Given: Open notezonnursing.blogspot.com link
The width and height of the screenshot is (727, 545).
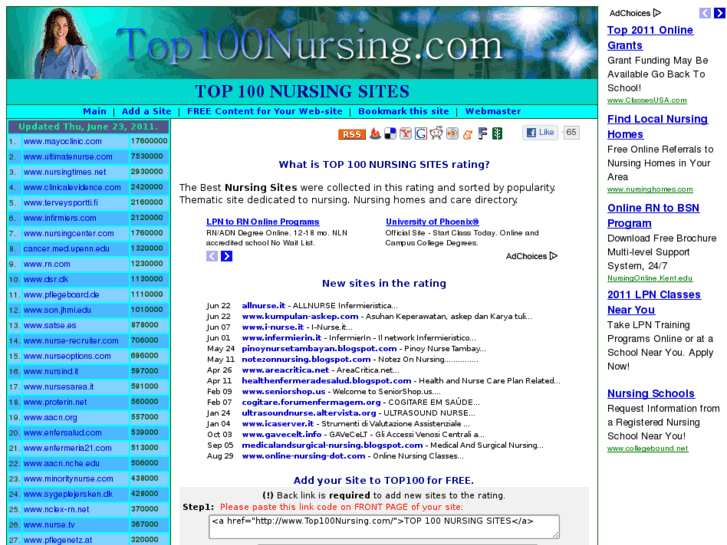Looking at the screenshot, I should (306, 359).
